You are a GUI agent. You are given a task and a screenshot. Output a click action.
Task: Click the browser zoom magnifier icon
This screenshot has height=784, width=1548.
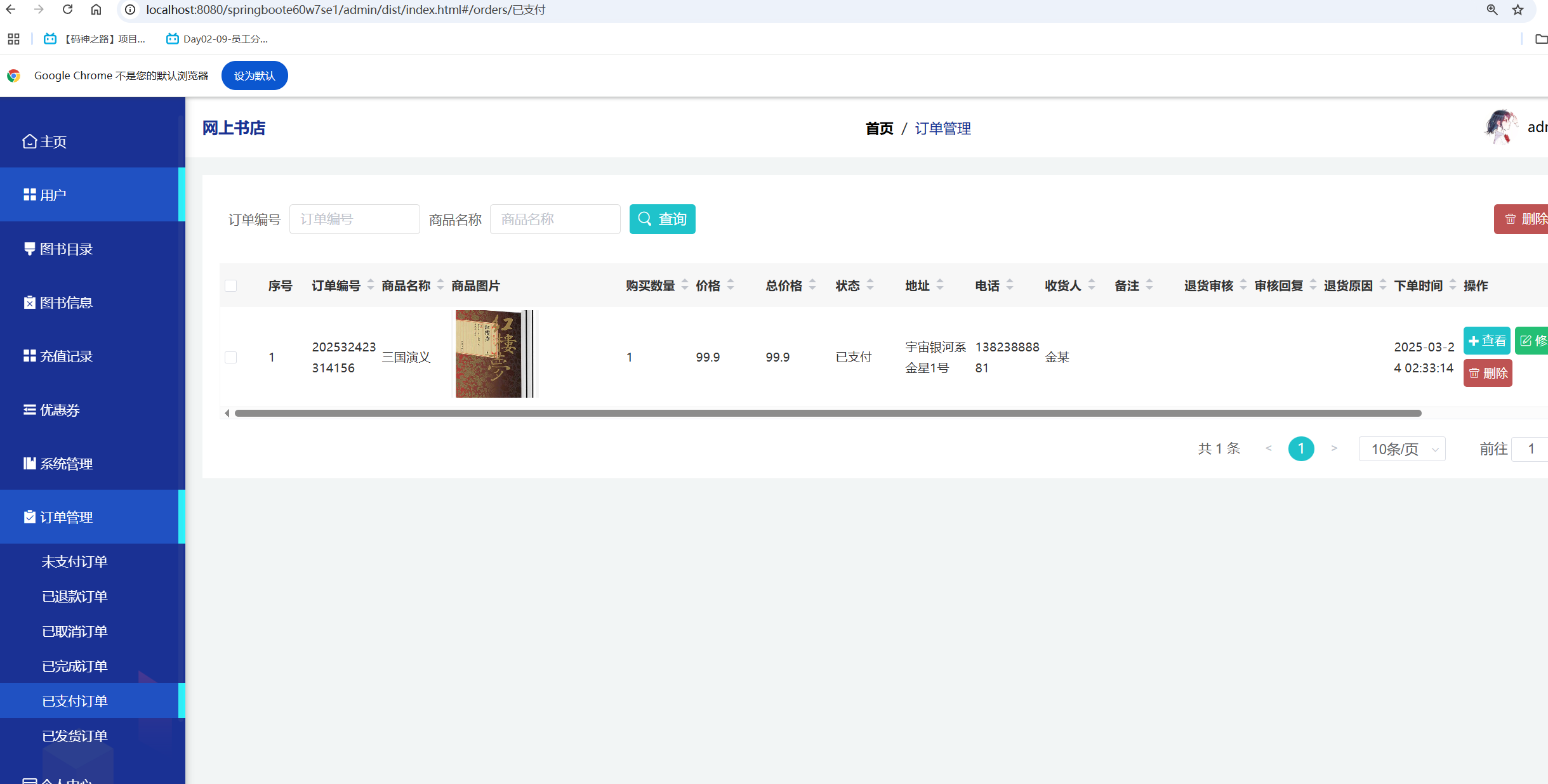[1492, 10]
